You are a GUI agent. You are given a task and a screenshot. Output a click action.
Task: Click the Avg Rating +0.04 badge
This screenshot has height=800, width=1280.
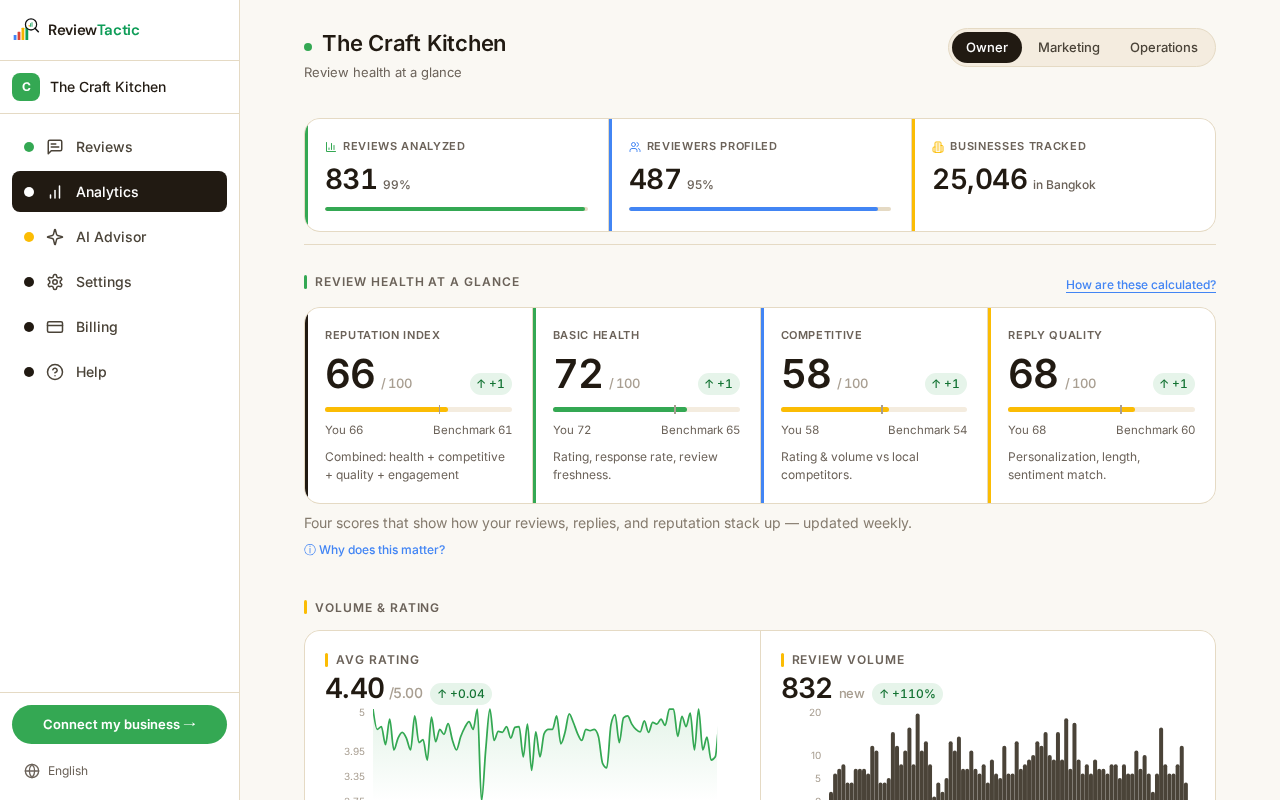click(x=461, y=694)
